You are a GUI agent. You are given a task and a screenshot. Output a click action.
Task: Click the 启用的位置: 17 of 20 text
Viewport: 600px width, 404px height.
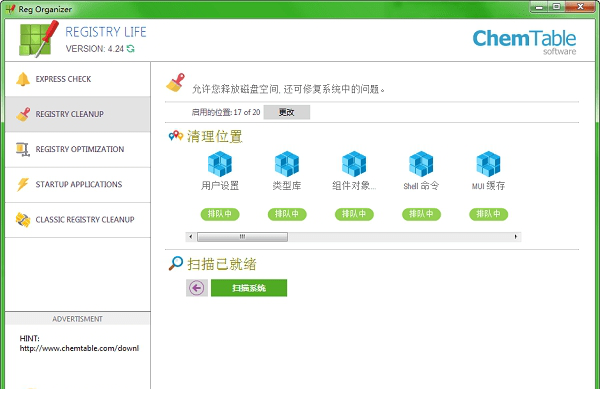(x=226, y=112)
